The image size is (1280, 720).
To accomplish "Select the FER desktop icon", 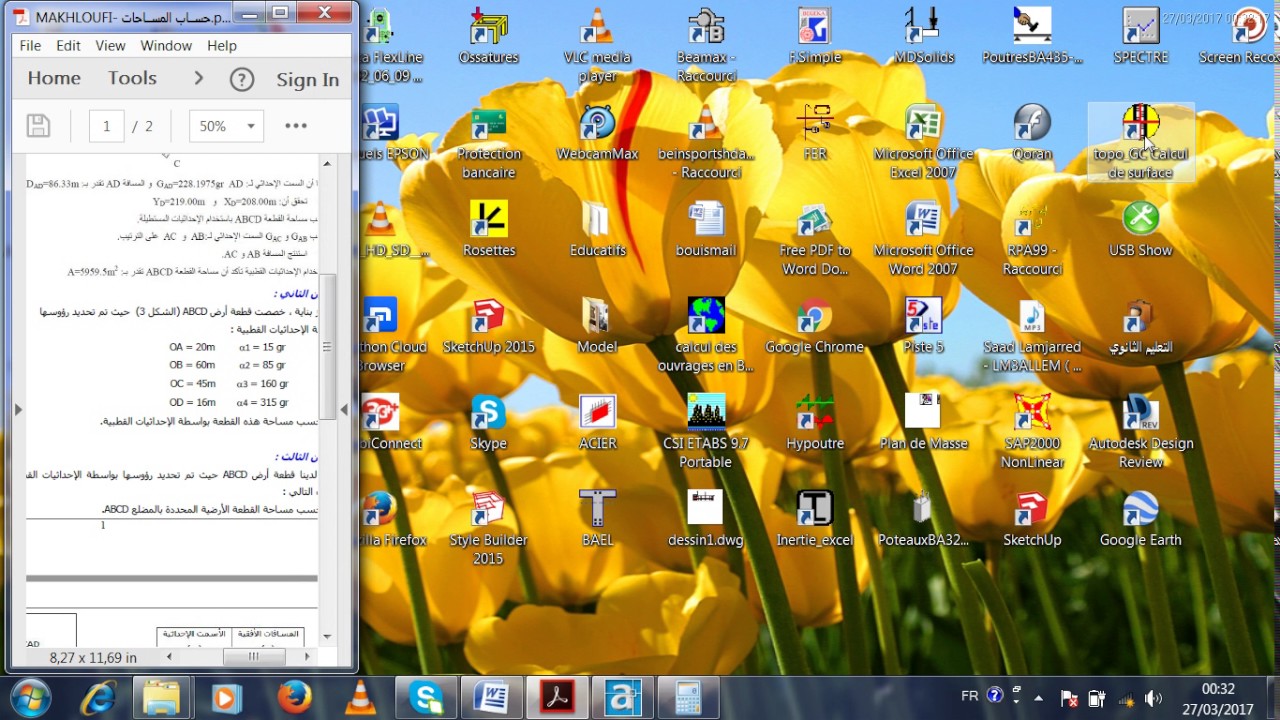I will click(815, 134).
